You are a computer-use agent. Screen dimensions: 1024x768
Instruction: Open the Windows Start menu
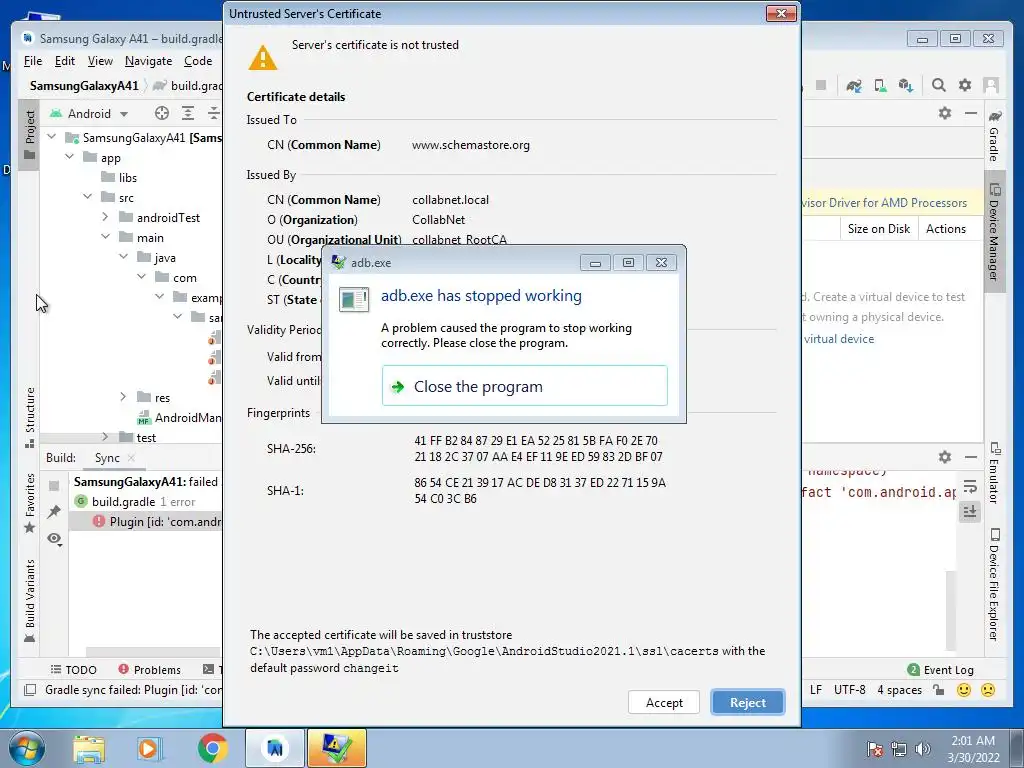(x=27, y=748)
